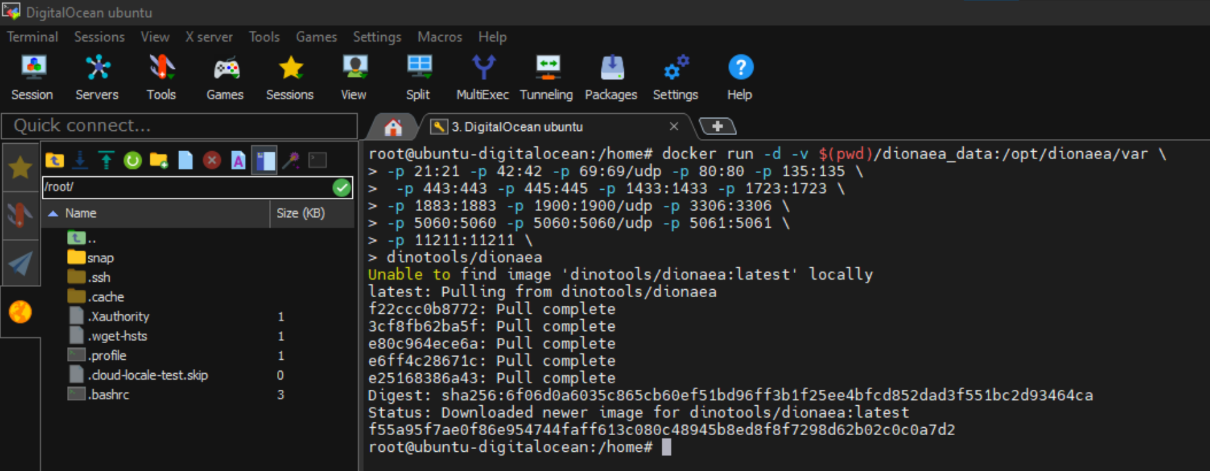Delete selected file with red X icon
1210x471 pixels.
coord(212,160)
